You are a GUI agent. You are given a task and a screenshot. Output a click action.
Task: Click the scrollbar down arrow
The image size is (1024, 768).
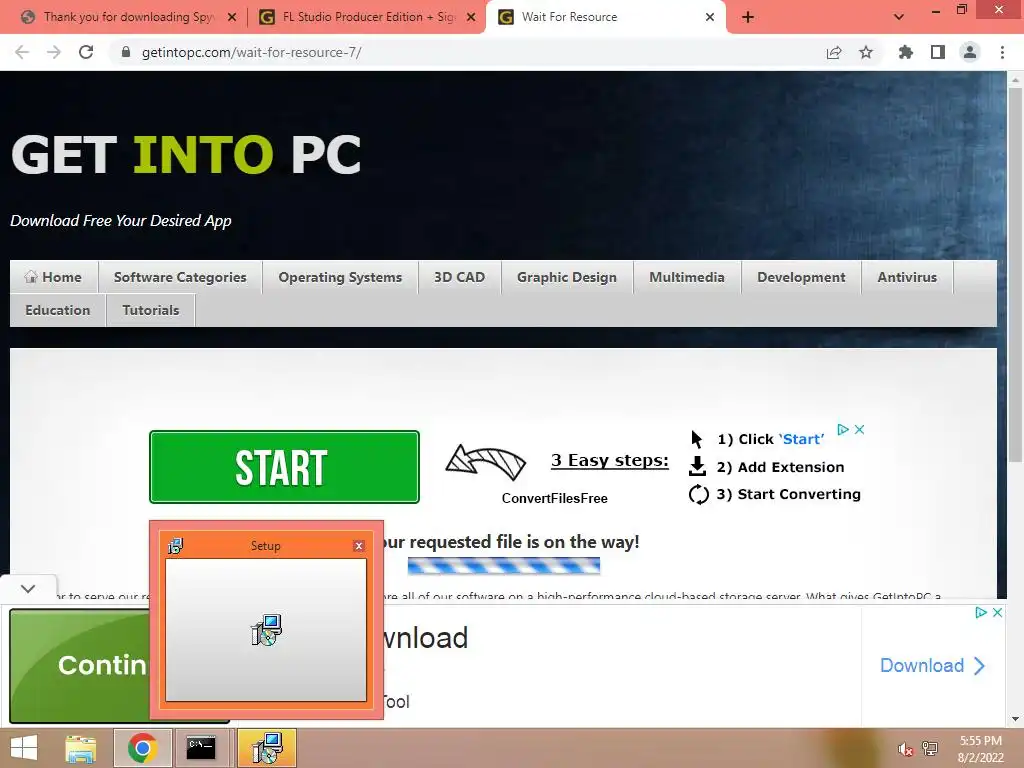click(x=1015, y=719)
